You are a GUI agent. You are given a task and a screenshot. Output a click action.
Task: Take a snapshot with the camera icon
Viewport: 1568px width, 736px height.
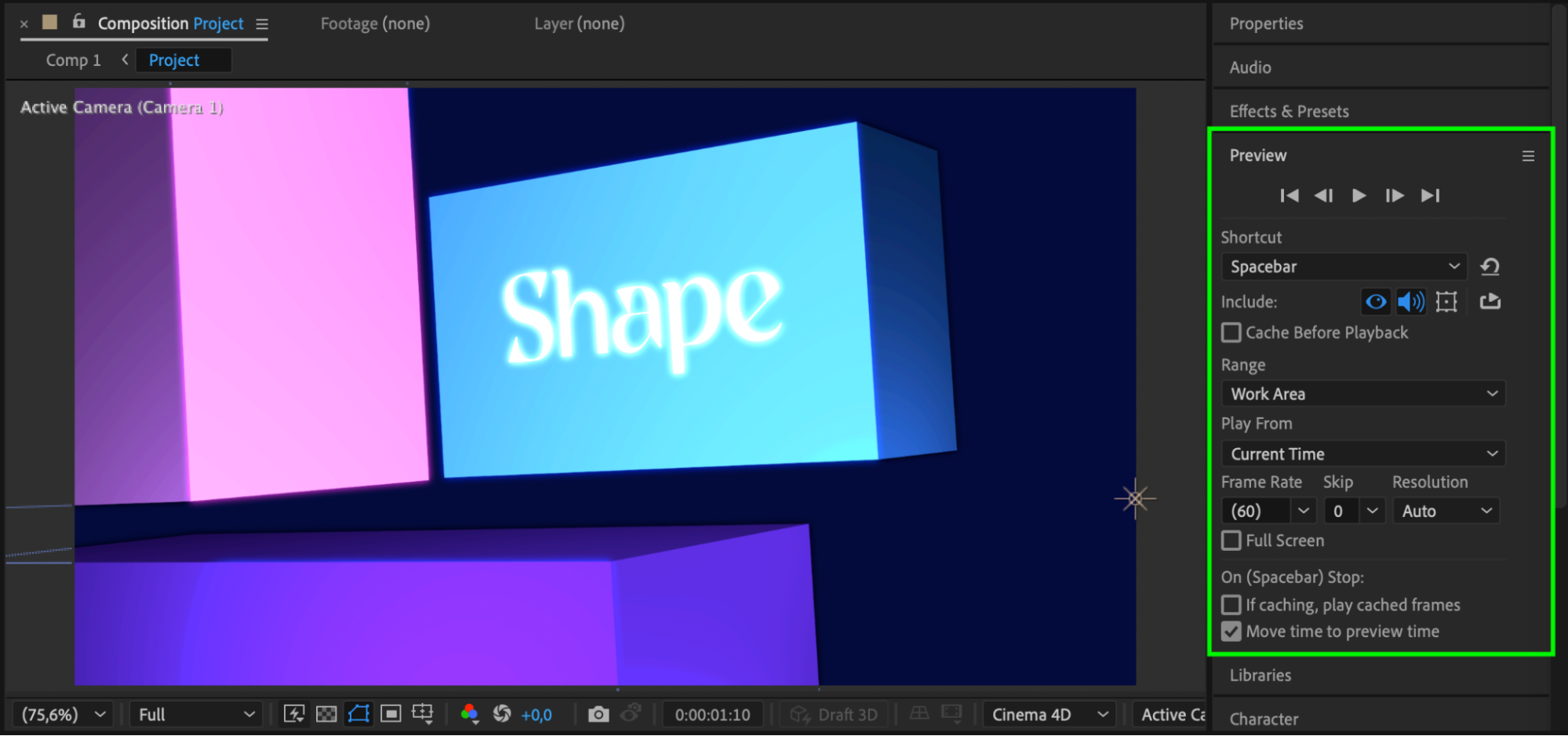(598, 714)
